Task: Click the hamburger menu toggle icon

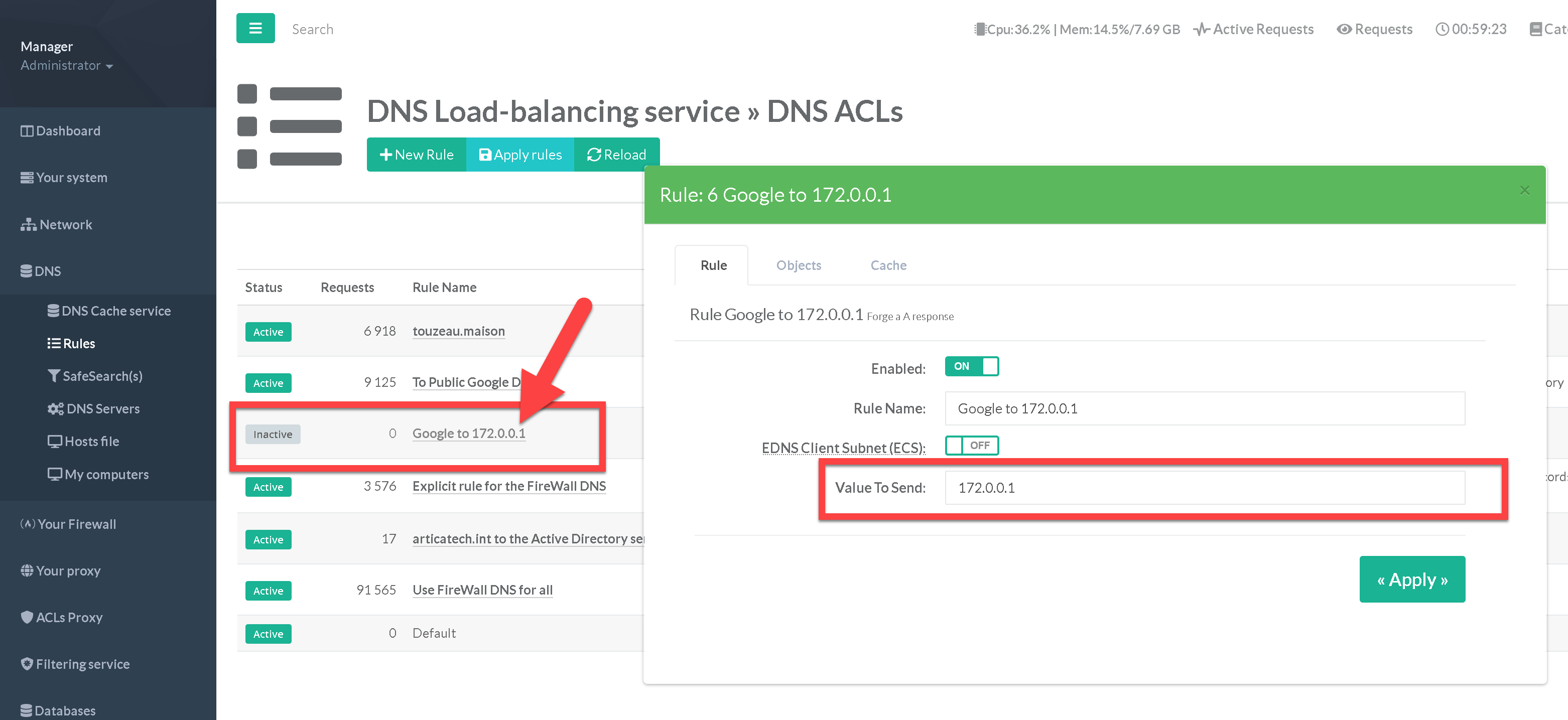Action: pos(255,29)
